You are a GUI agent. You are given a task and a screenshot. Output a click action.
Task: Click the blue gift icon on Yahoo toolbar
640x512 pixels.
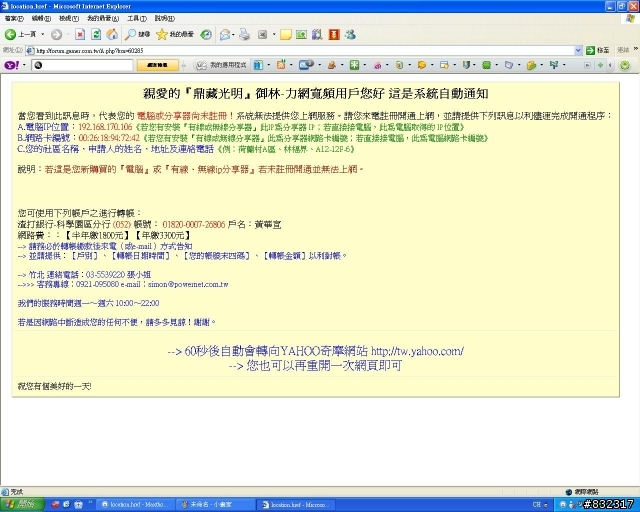(258, 65)
